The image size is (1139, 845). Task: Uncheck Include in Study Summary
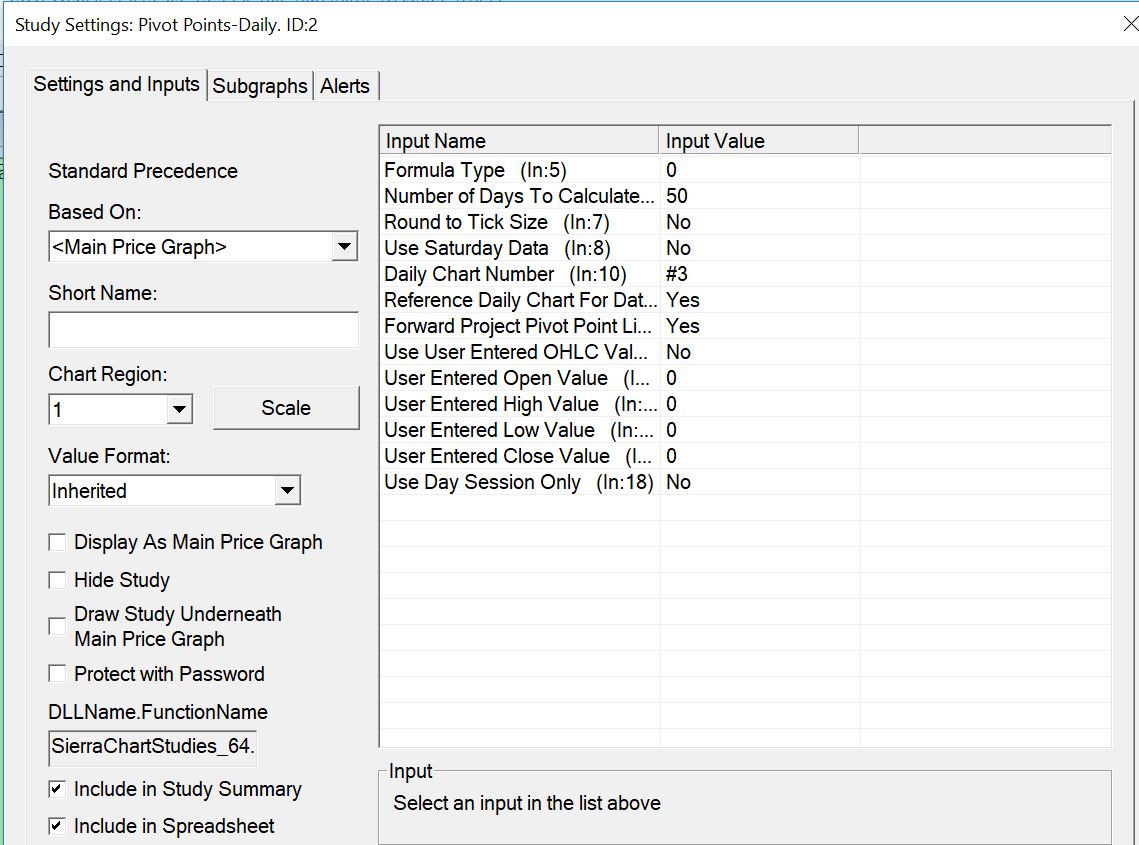coord(58,789)
